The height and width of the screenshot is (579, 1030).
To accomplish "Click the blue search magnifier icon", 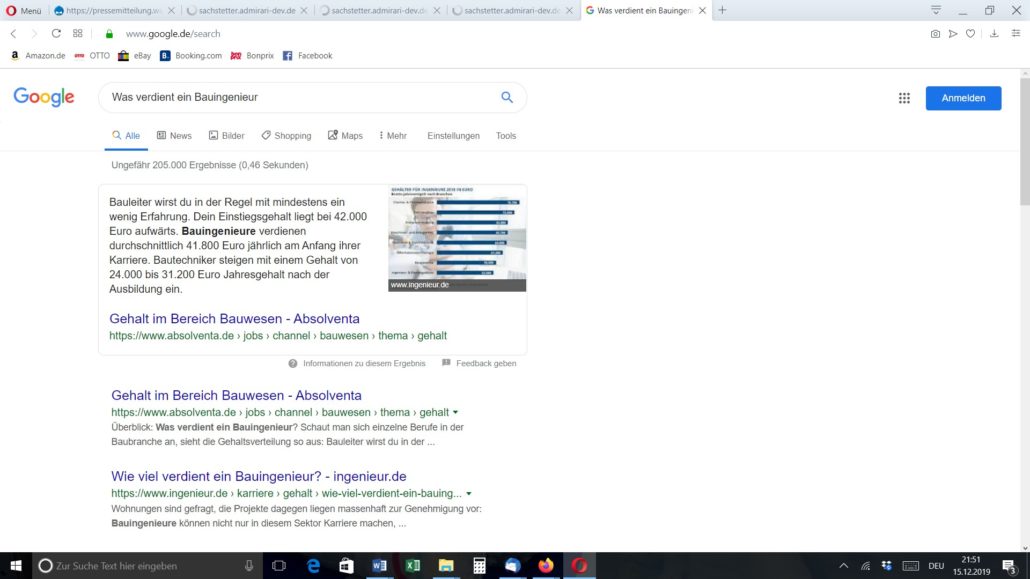I will pyautogui.click(x=506, y=97).
